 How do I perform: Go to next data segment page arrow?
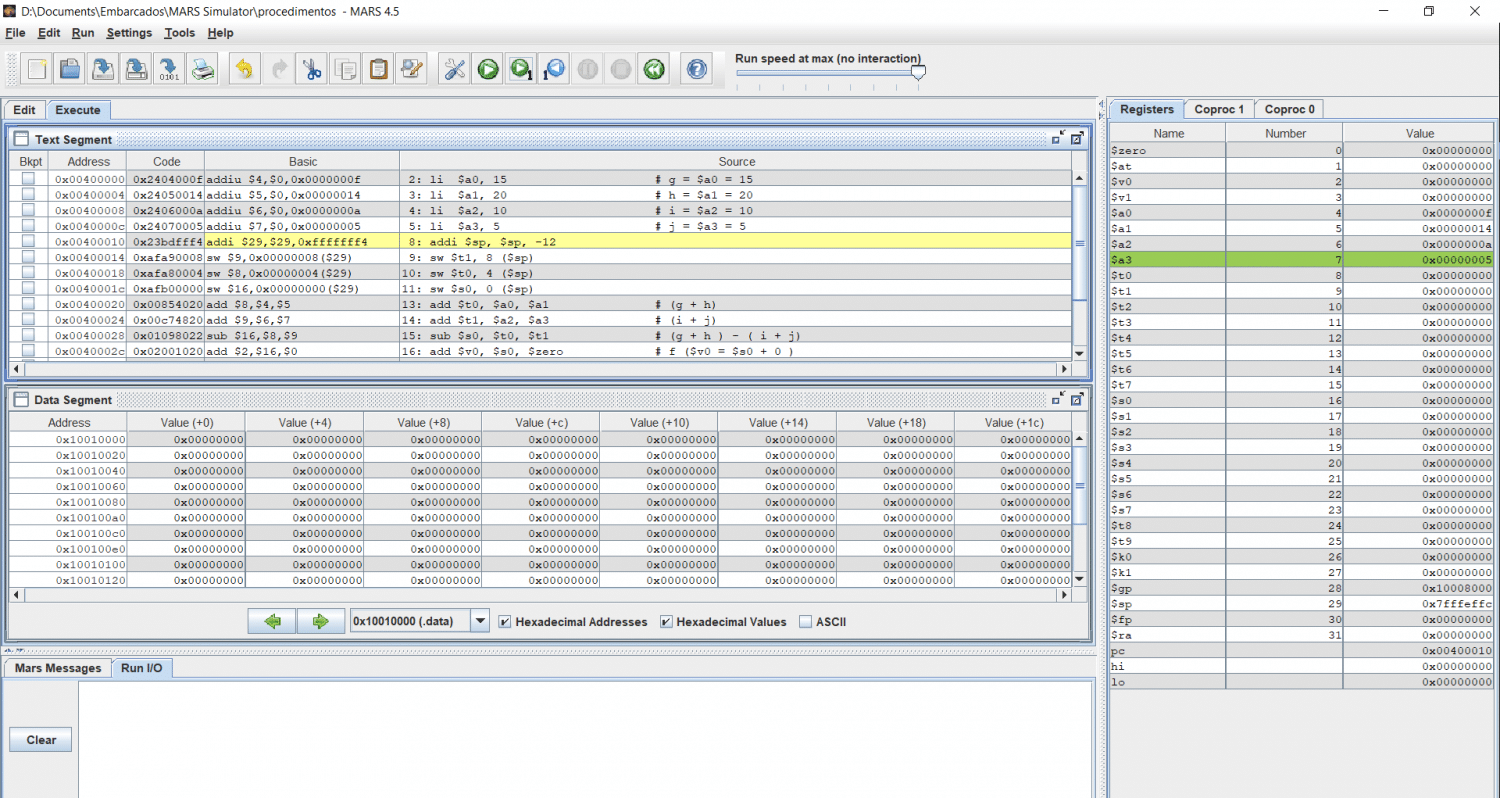tap(320, 621)
